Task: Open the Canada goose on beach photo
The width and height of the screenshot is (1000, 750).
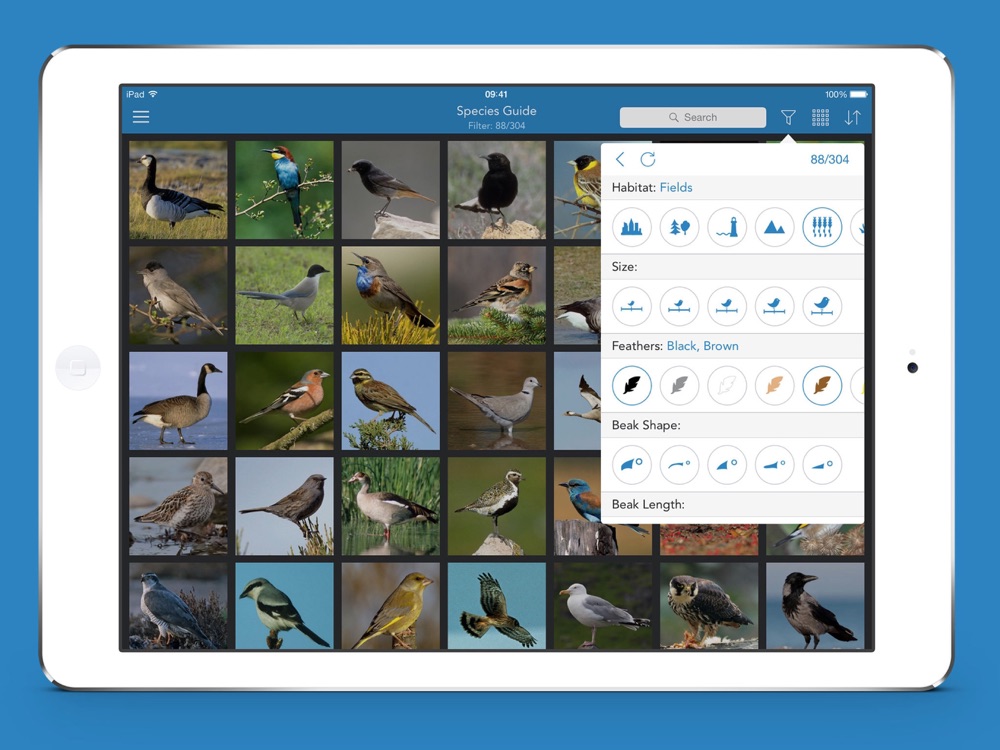Action: (x=178, y=401)
